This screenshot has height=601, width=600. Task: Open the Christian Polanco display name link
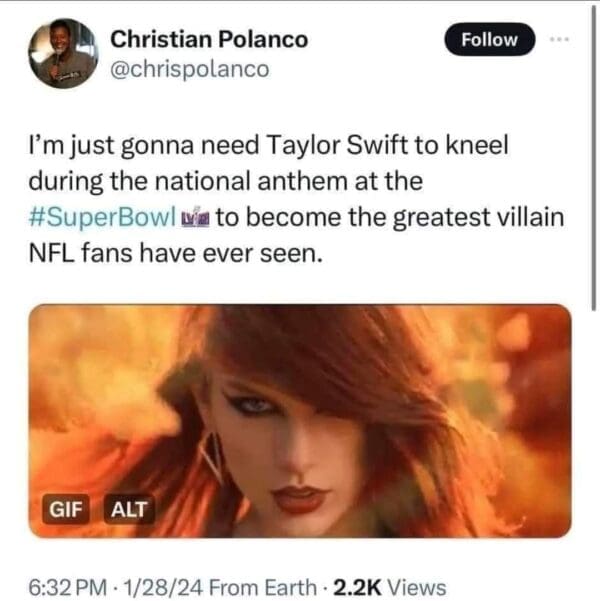[x=208, y=39]
